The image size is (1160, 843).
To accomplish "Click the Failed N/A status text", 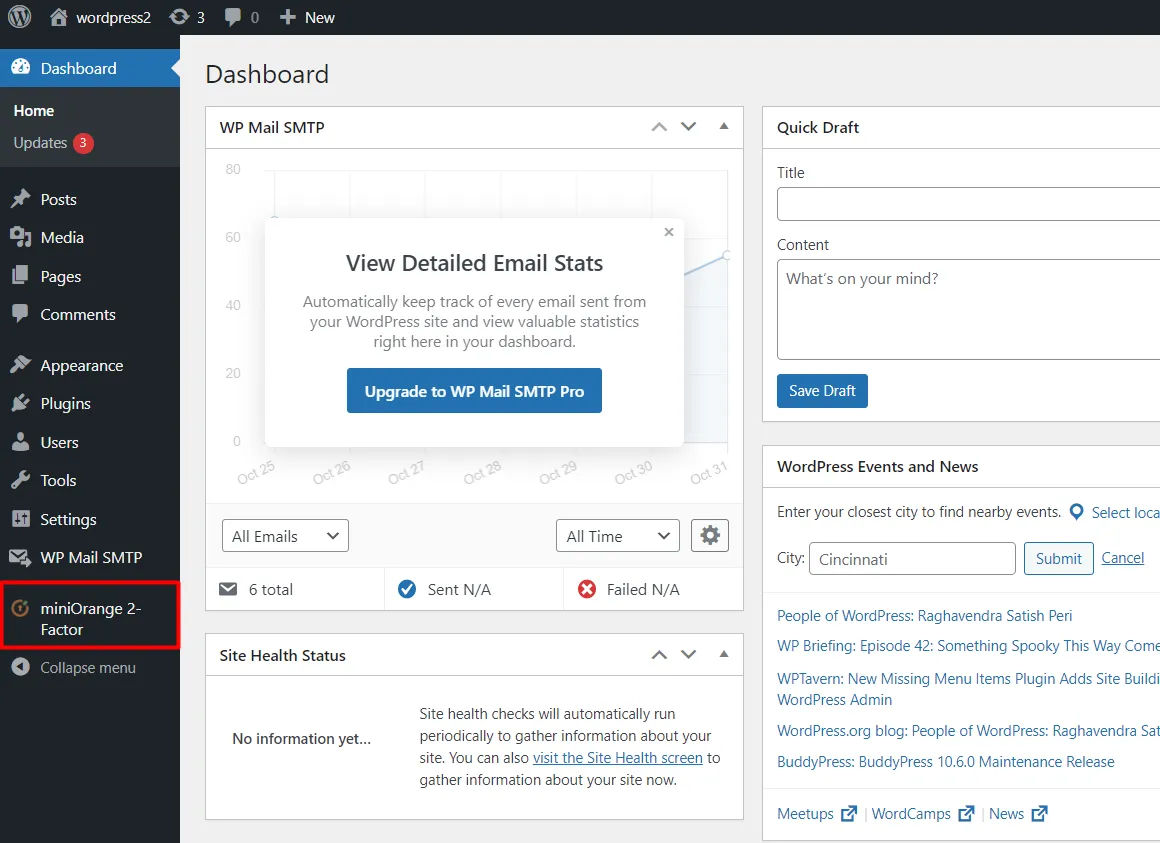I will click(x=643, y=589).
